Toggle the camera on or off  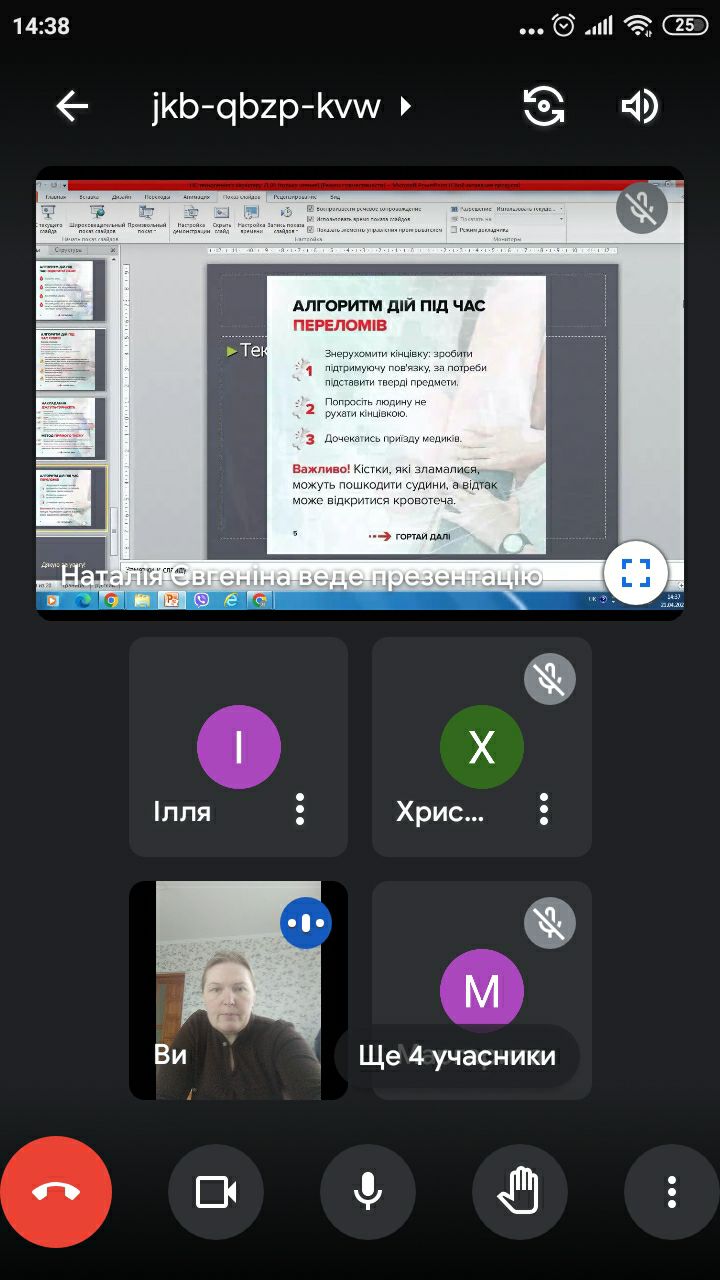coord(216,1192)
